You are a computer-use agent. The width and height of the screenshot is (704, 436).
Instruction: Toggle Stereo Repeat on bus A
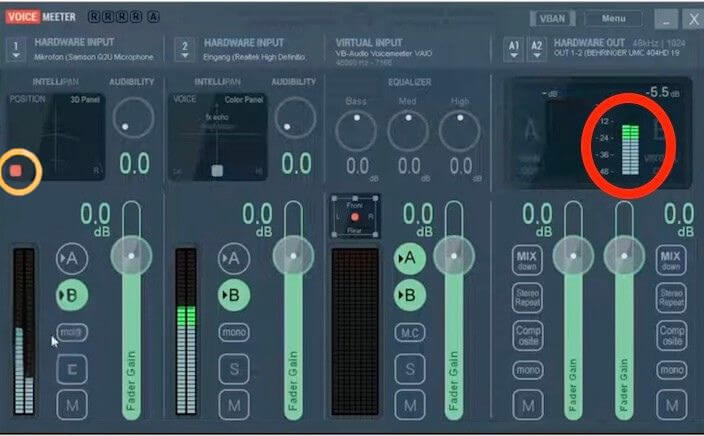coord(528,298)
